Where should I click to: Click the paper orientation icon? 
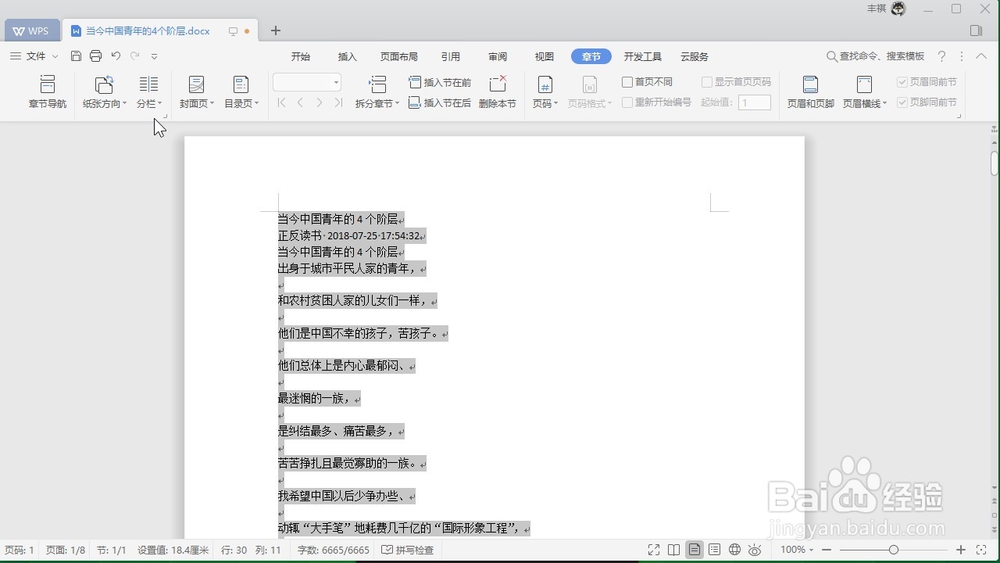click(103, 85)
